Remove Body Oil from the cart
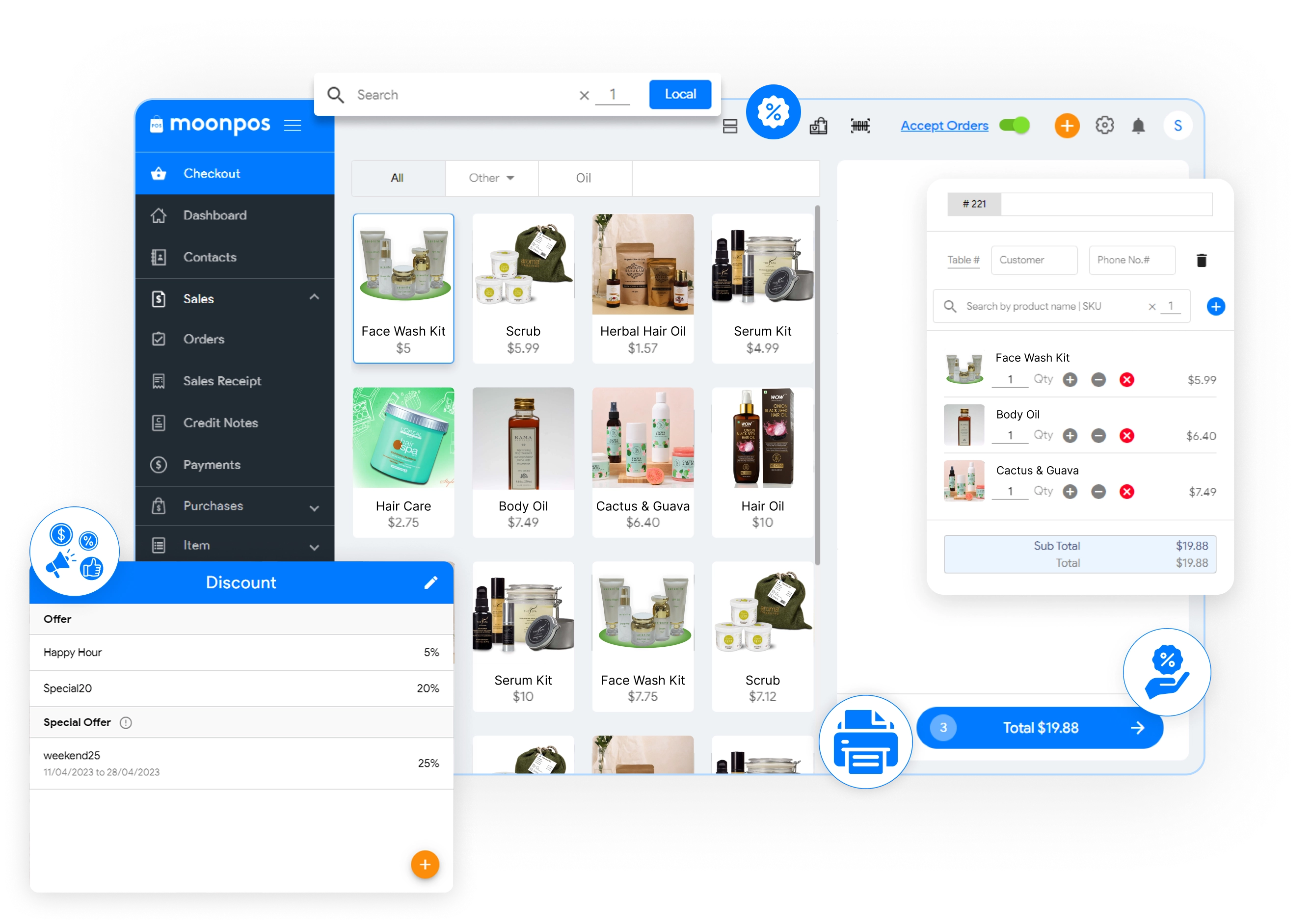1311x924 pixels. [x=1126, y=436]
